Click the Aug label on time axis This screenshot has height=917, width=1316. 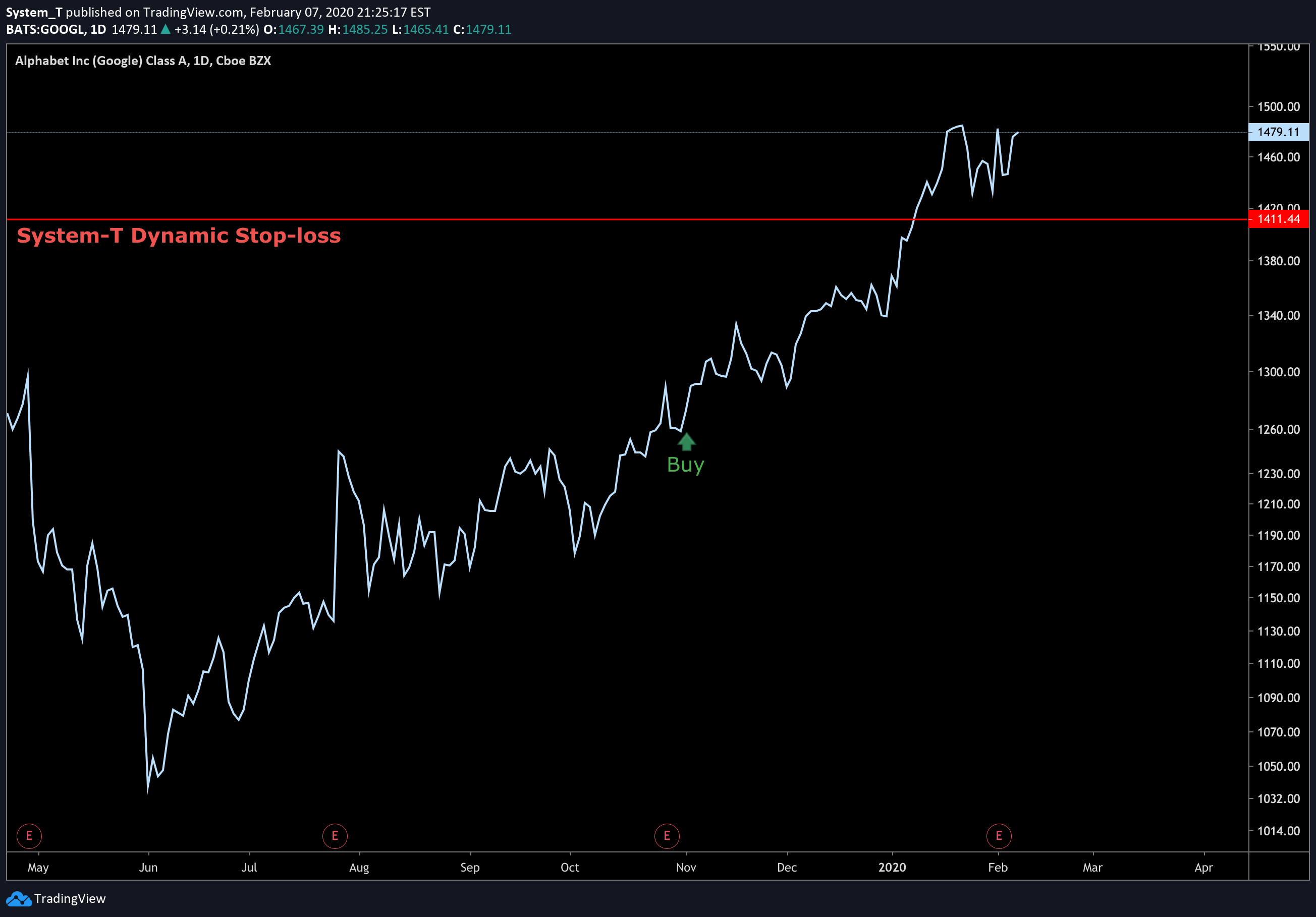click(359, 867)
